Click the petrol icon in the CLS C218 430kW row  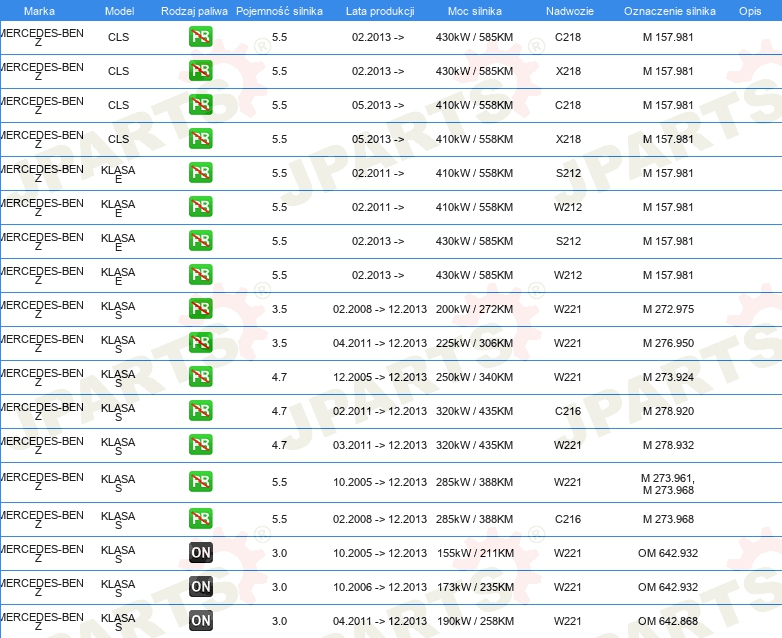200,37
